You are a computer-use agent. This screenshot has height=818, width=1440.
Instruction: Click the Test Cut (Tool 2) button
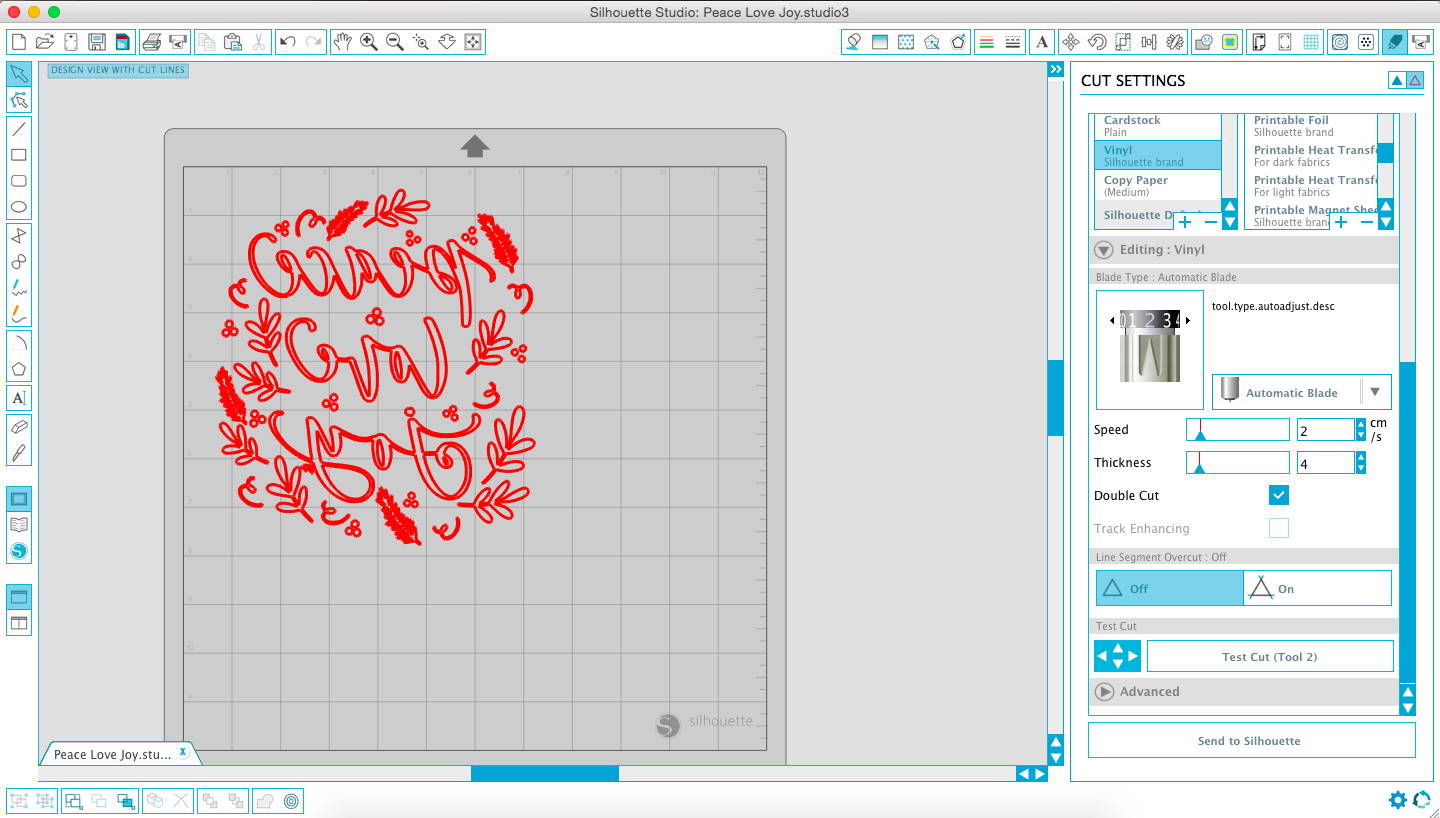coord(1269,657)
